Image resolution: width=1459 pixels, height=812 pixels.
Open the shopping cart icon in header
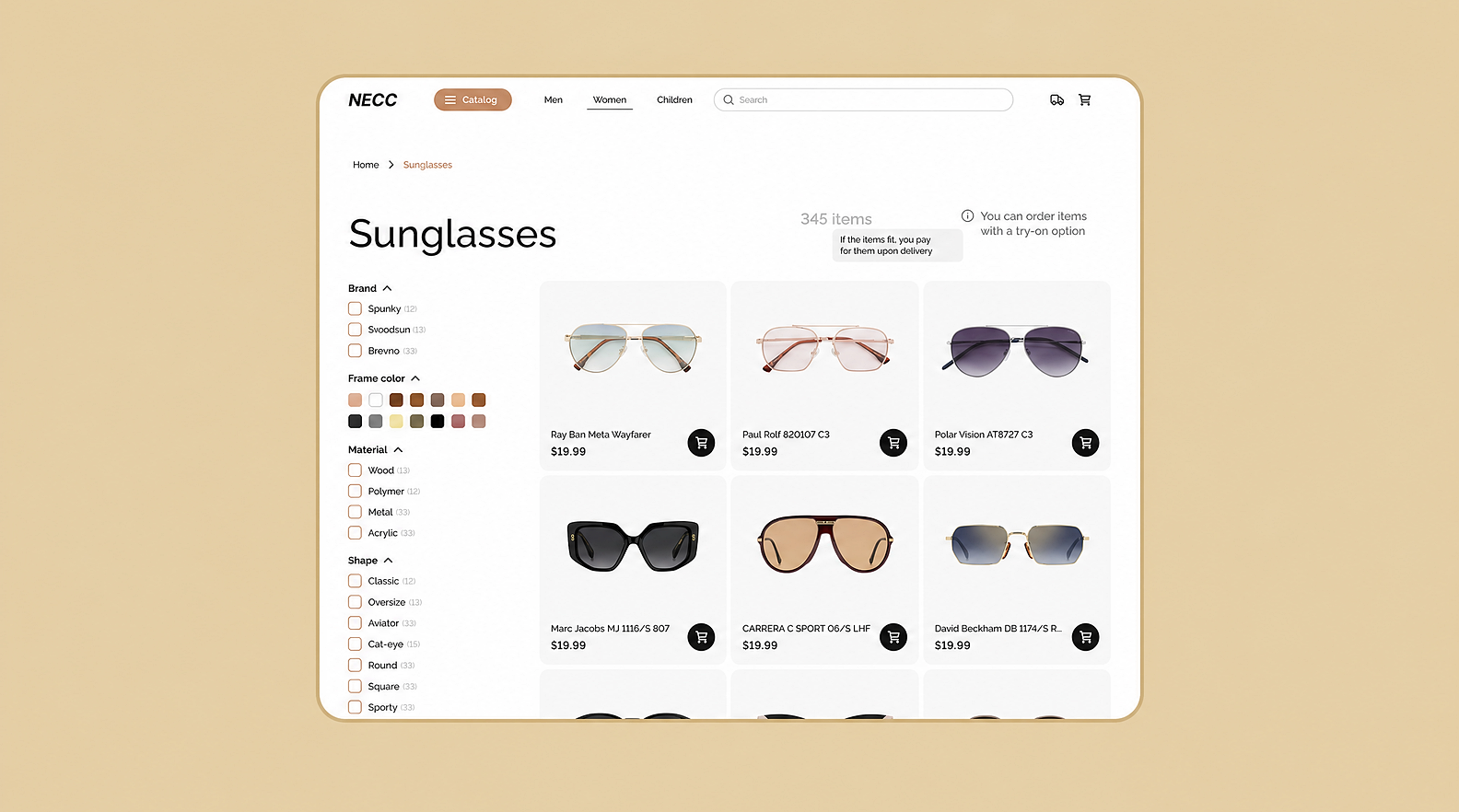click(x=1085, y=99)
